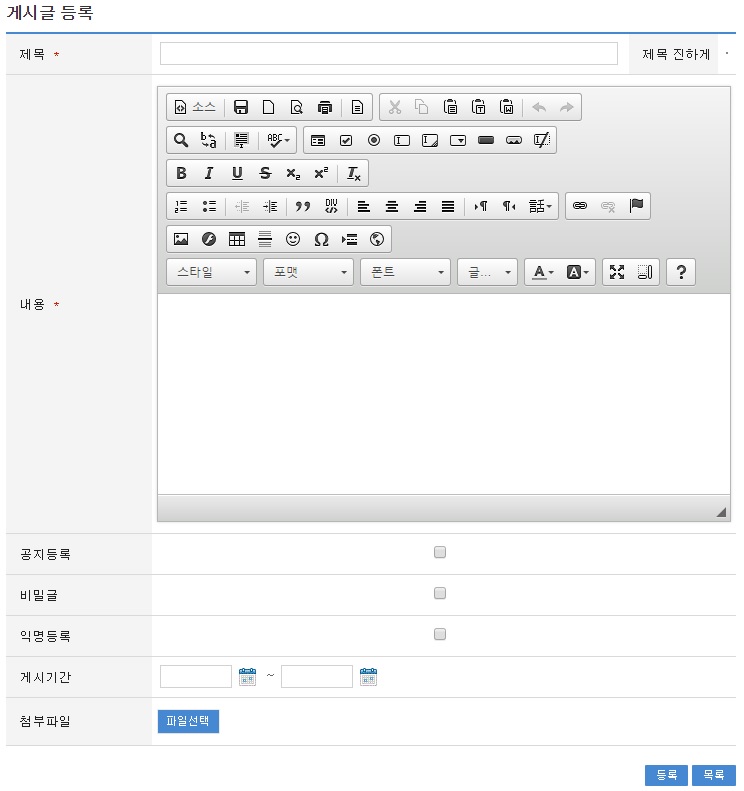The height and width of the screenshot is (791, 744).
Task: Insert special character with the Omega icon
Action: (321, 239)
